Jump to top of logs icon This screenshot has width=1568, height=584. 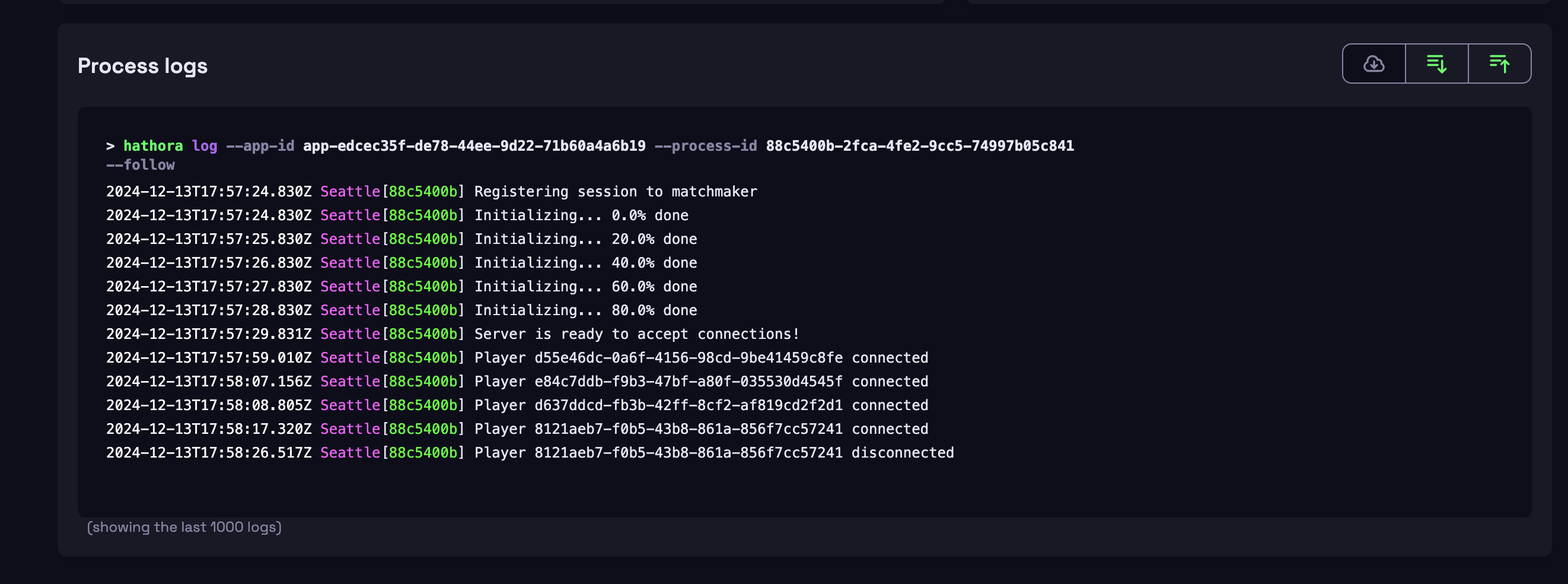(1499, 64)
